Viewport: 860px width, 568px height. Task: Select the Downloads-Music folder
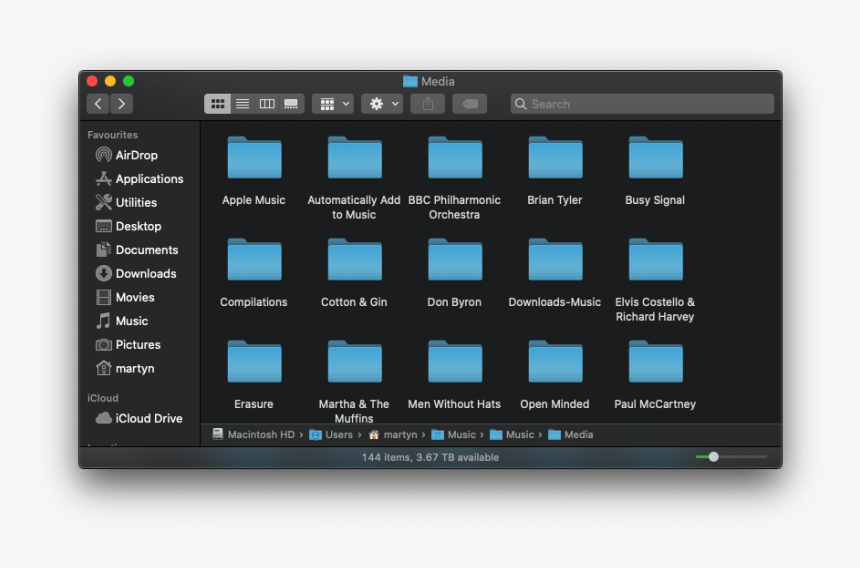[x=555, y=260]
